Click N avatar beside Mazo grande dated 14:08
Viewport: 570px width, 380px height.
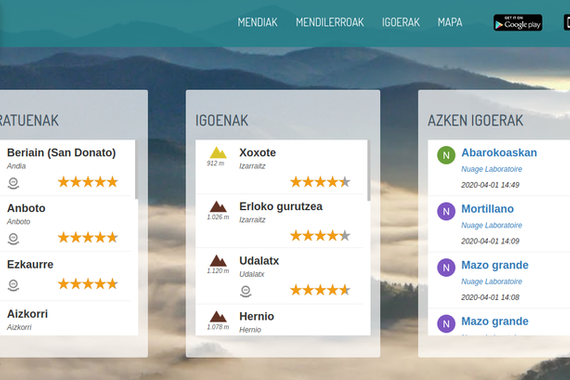(446, 268)
